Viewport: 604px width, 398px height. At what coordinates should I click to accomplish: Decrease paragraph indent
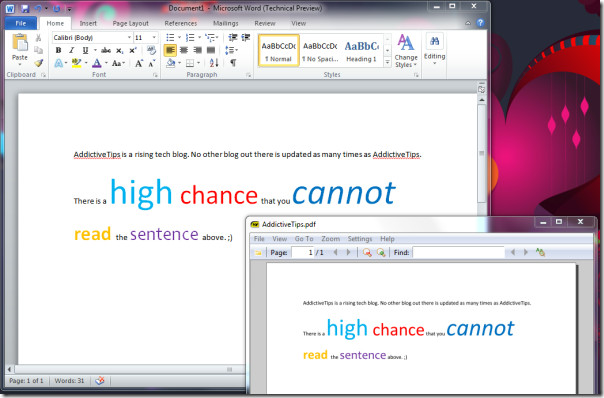(x=233, y=37)
